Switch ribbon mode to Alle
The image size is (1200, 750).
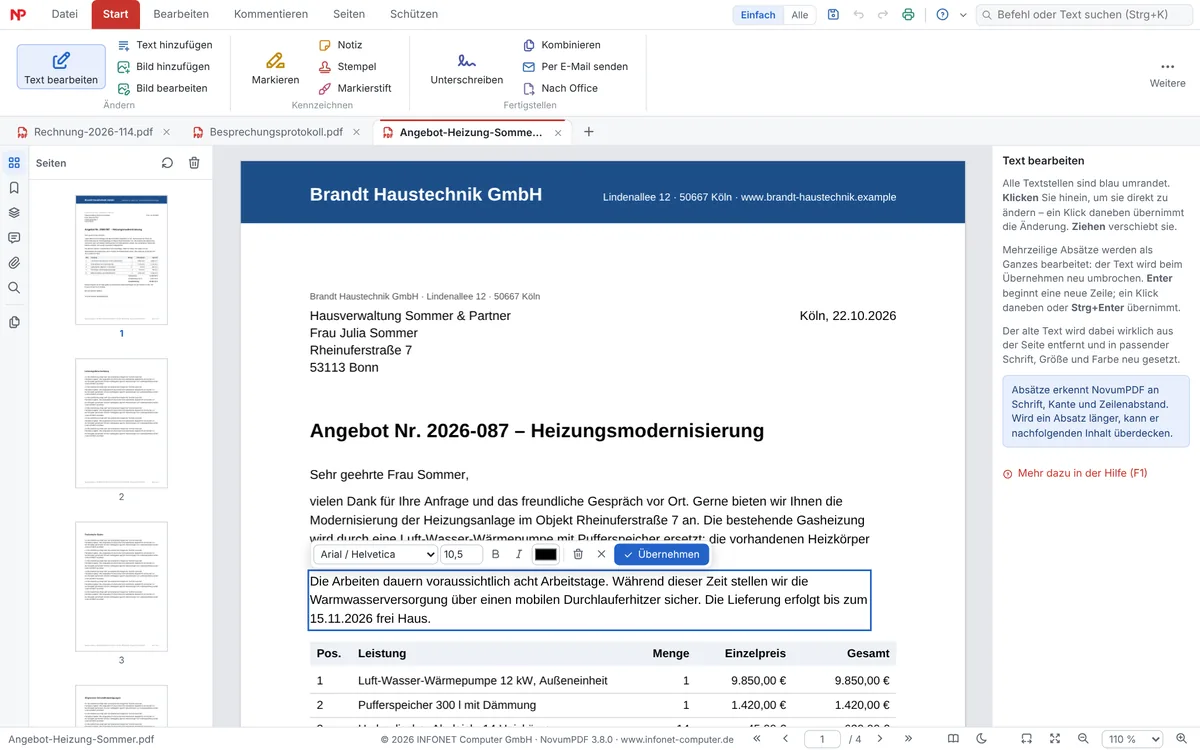800,15
